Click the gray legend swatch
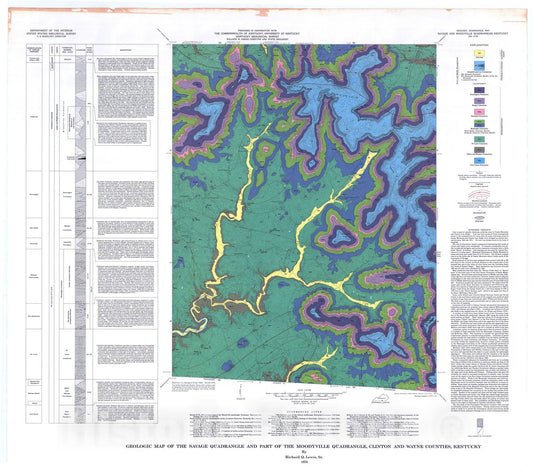 click(x=479, y=150)
